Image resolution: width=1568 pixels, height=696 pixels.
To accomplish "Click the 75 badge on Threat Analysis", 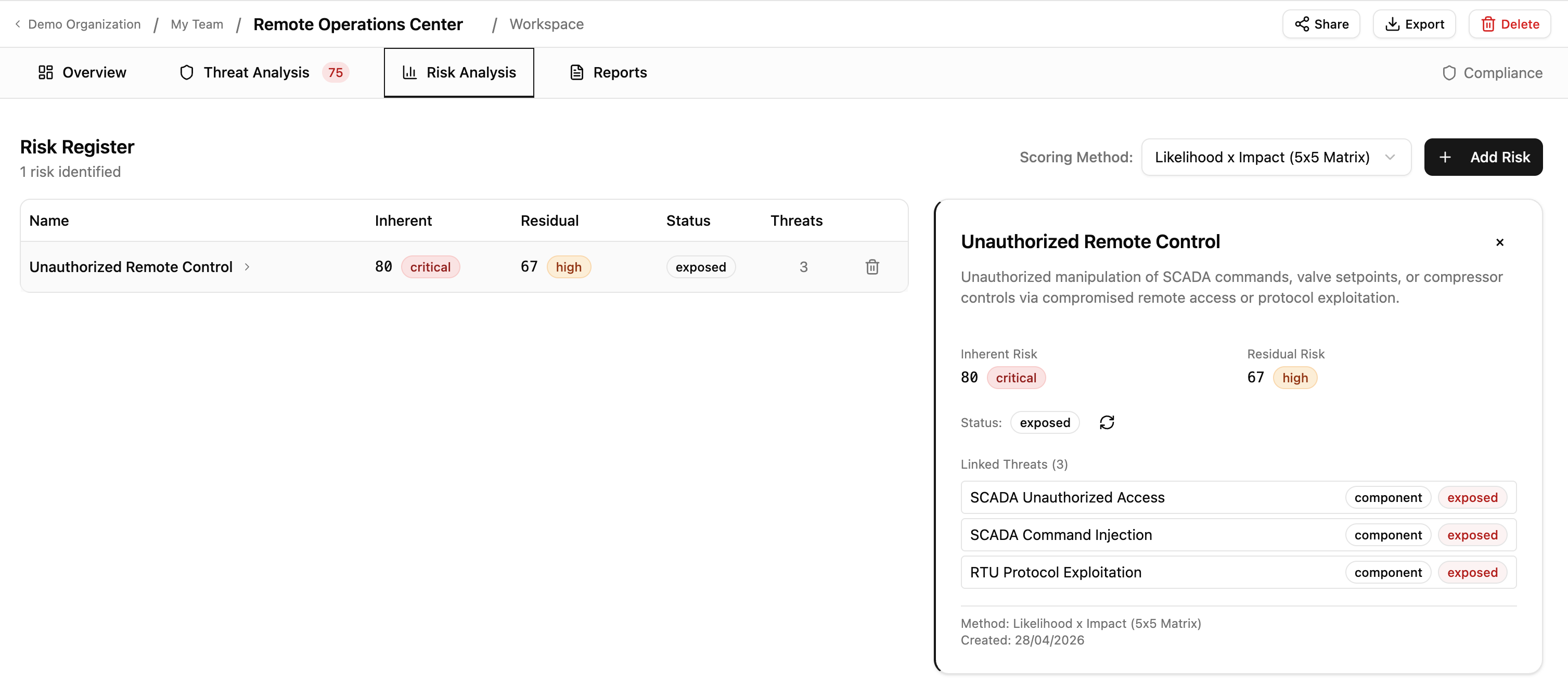I will 336,72.
